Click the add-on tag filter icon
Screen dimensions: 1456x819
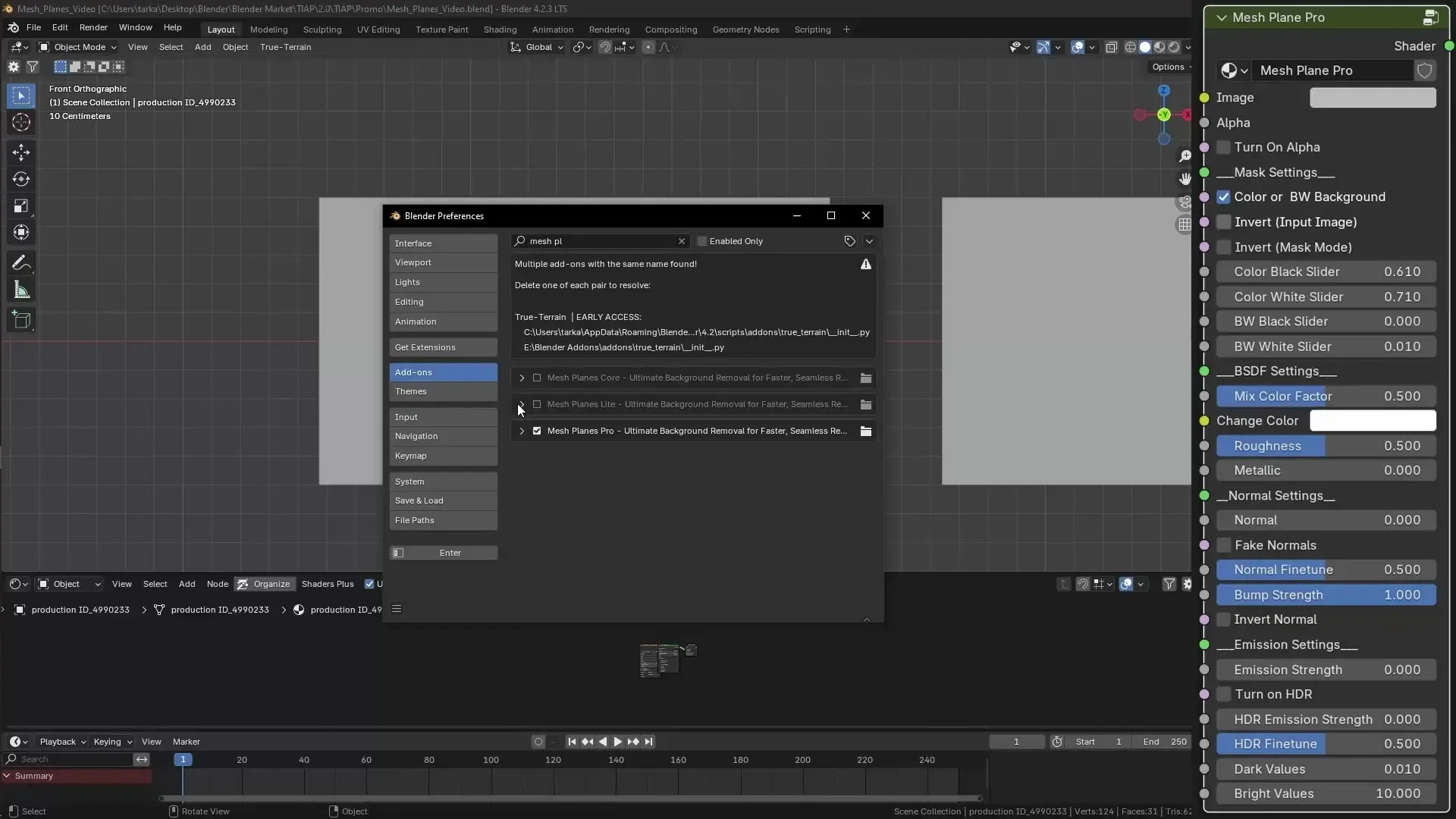pyautogui.click(x=849, y=241)
